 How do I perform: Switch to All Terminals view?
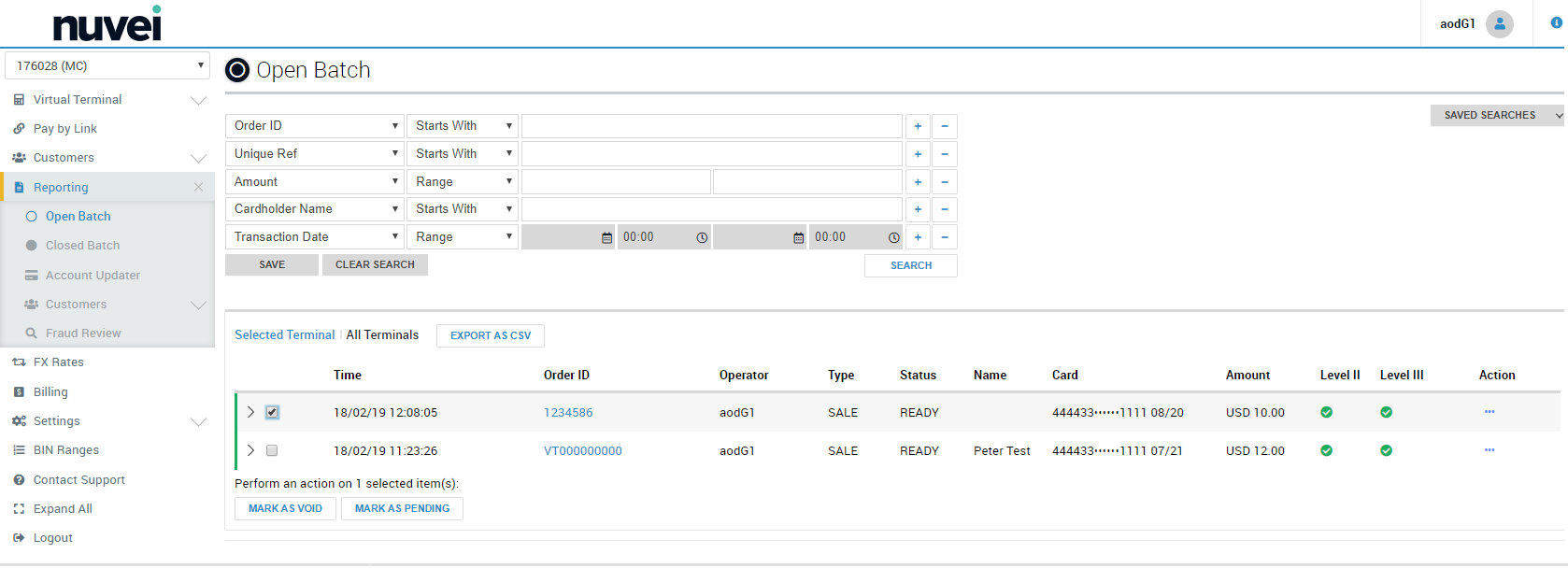point(382,335)
